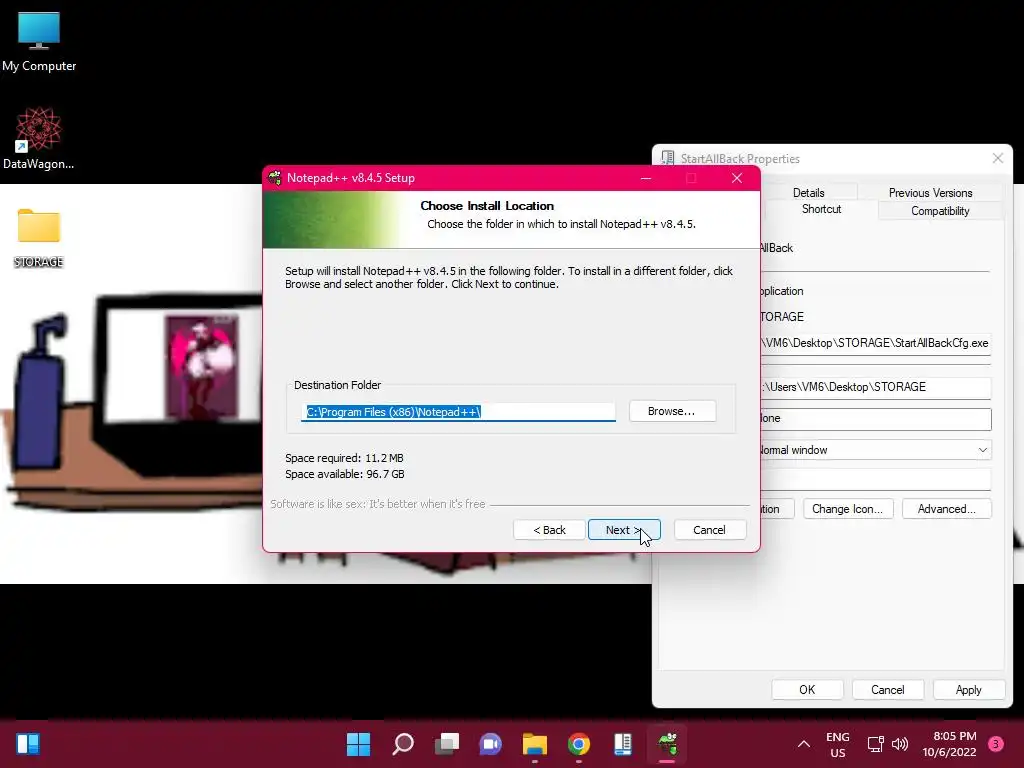The width and height of the screenshot is (1024, 768).
Task: Click the Start in path field
Action: (x=875, y=387)
